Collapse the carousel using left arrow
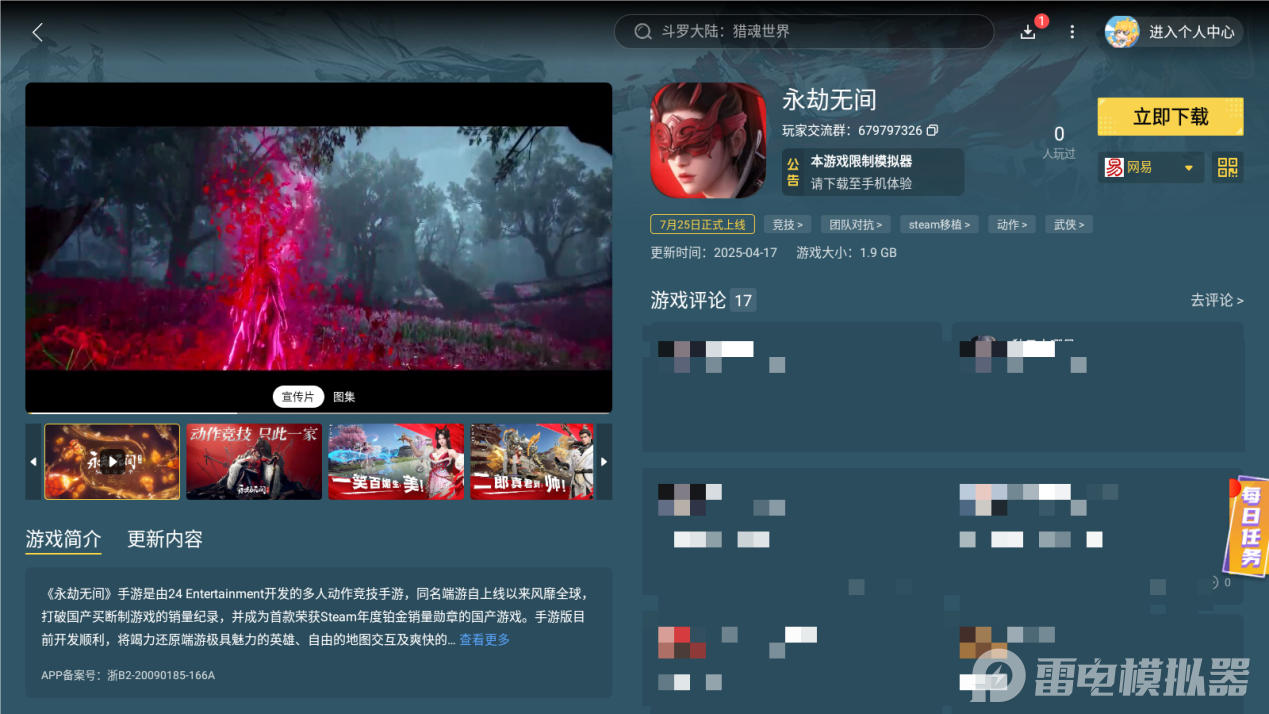Screen dimensions: 1269x714 point(34,461)
